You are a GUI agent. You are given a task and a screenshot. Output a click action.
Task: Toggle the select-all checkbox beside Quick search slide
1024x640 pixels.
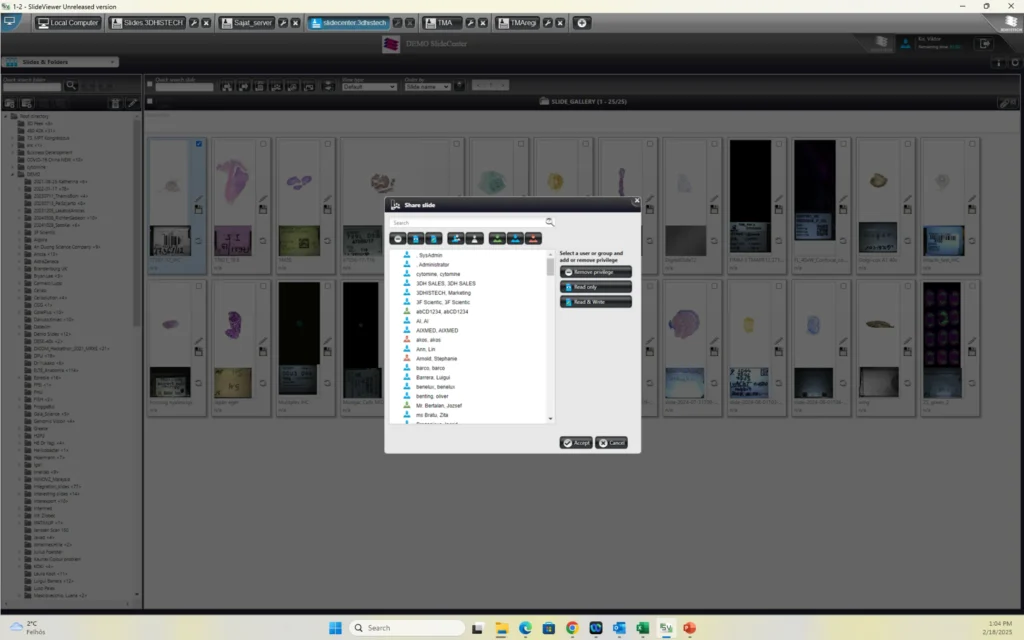(x=150, y=84)
